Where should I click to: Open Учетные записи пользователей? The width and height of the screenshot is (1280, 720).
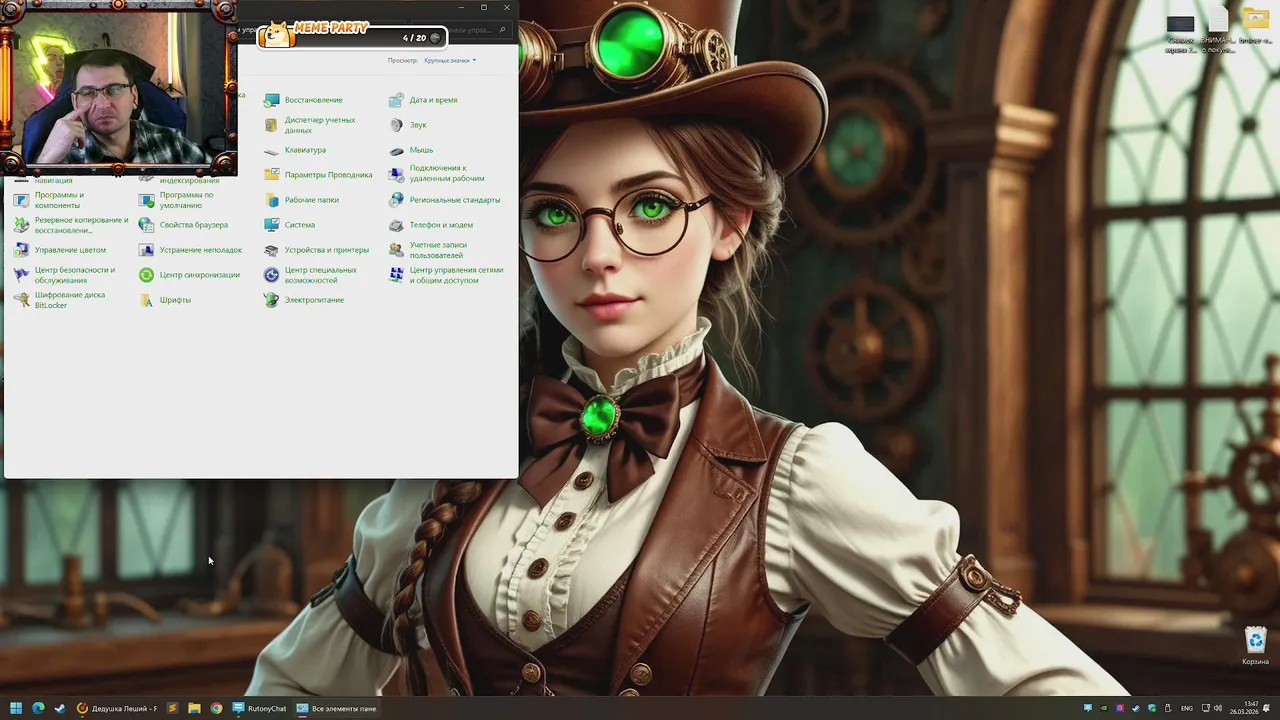(428, 250)
